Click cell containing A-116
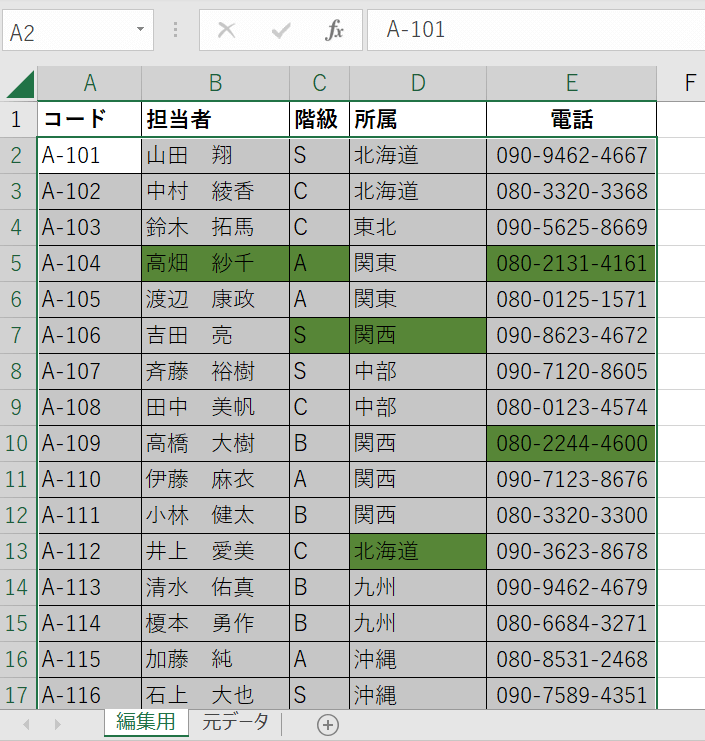This screenshot has height=741, width=705. 89,694
